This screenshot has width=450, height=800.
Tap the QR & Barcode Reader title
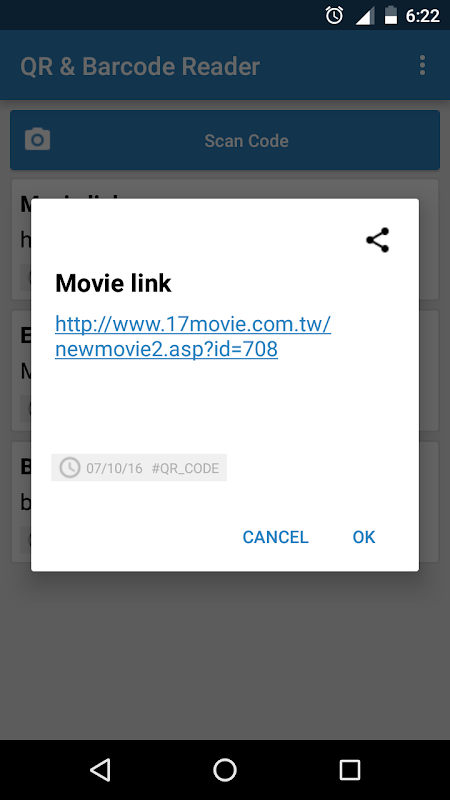[140, 67]
